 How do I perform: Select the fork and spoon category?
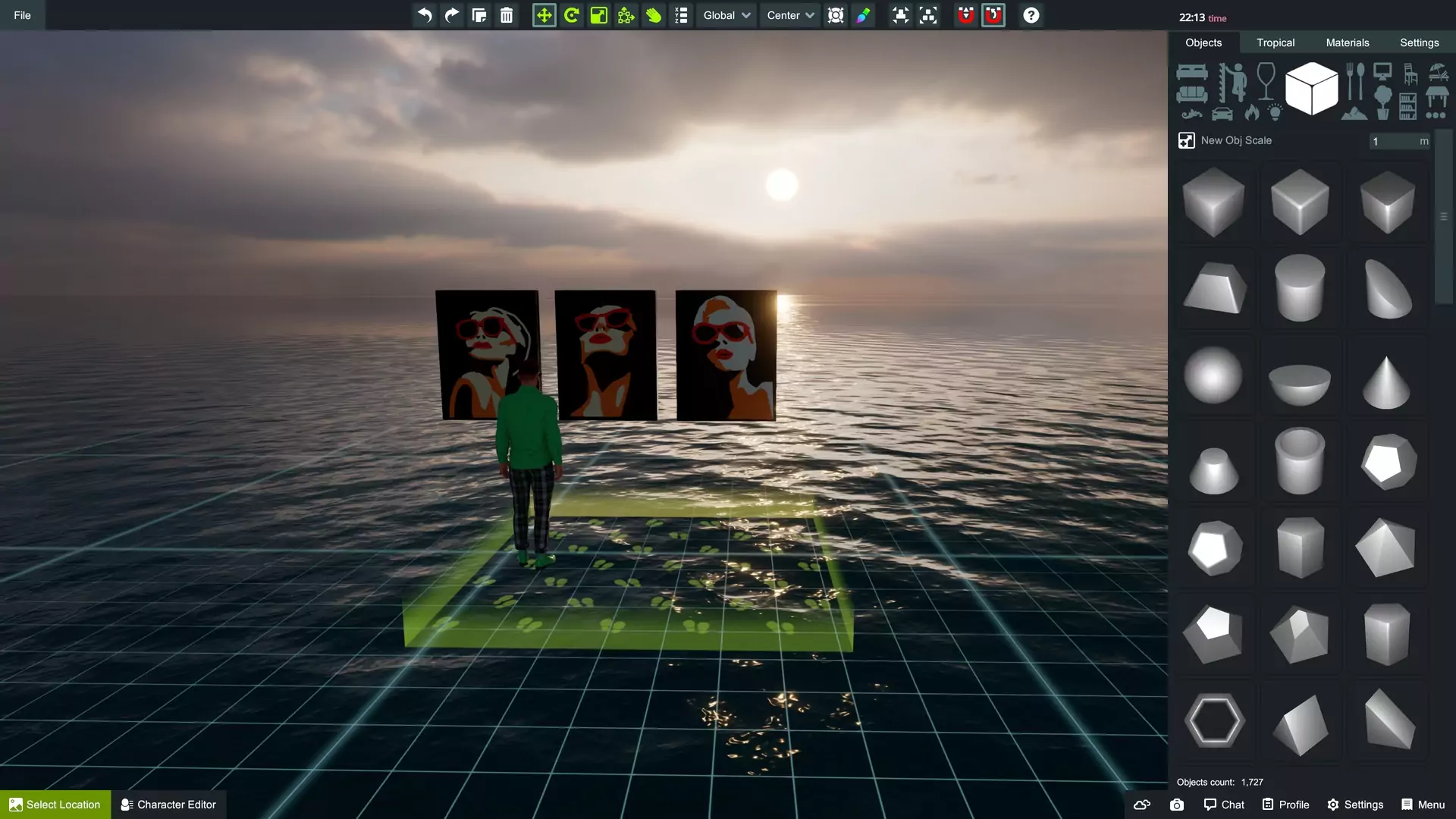pos(1355,81)
